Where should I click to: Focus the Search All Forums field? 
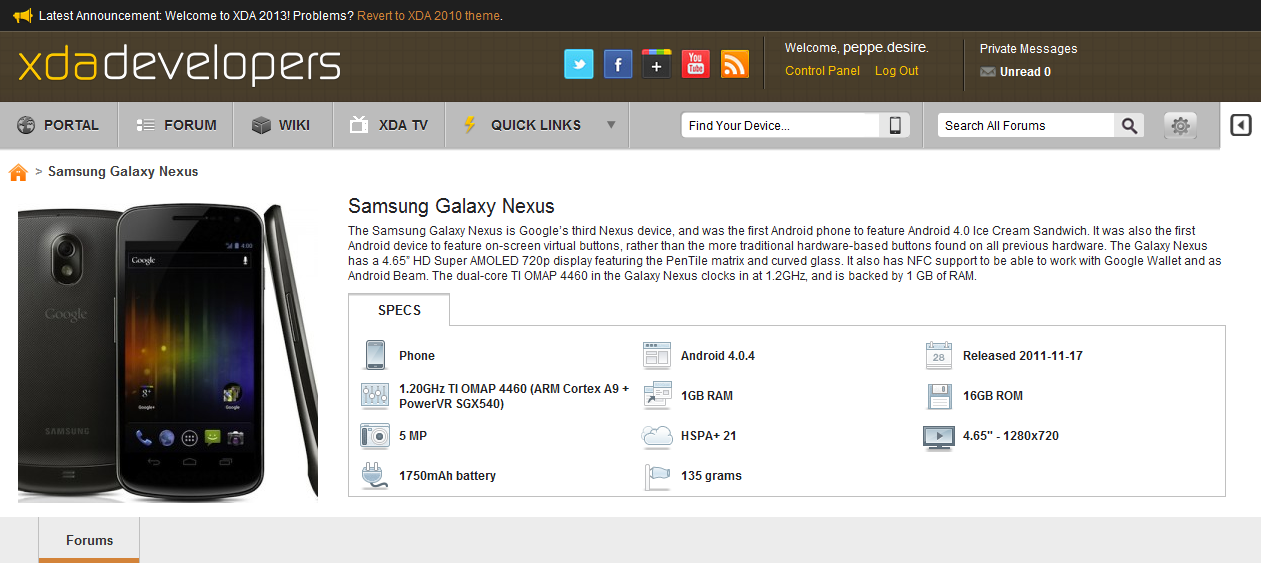1026,125
